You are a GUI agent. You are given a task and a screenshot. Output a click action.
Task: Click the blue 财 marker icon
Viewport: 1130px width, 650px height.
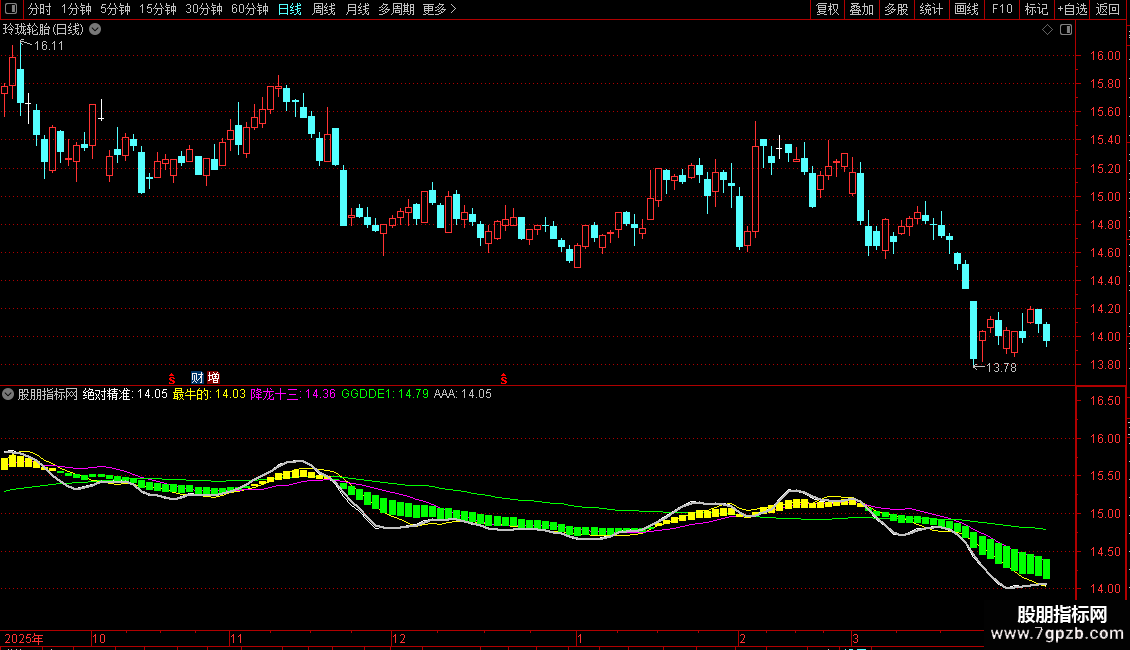pyautogui.click(x=197, y=378)
